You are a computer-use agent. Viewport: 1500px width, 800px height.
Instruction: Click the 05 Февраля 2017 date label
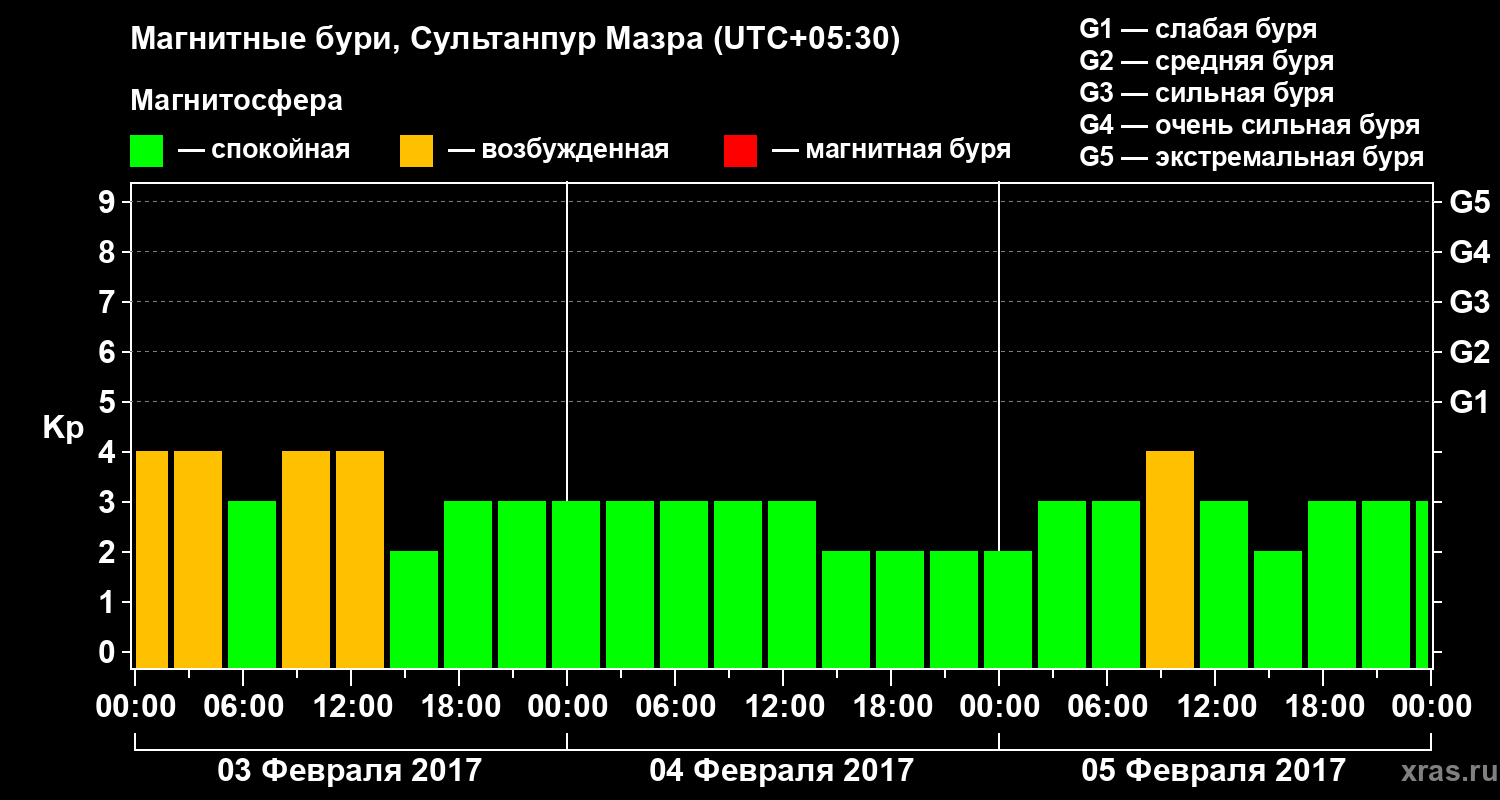(1214, 771)
